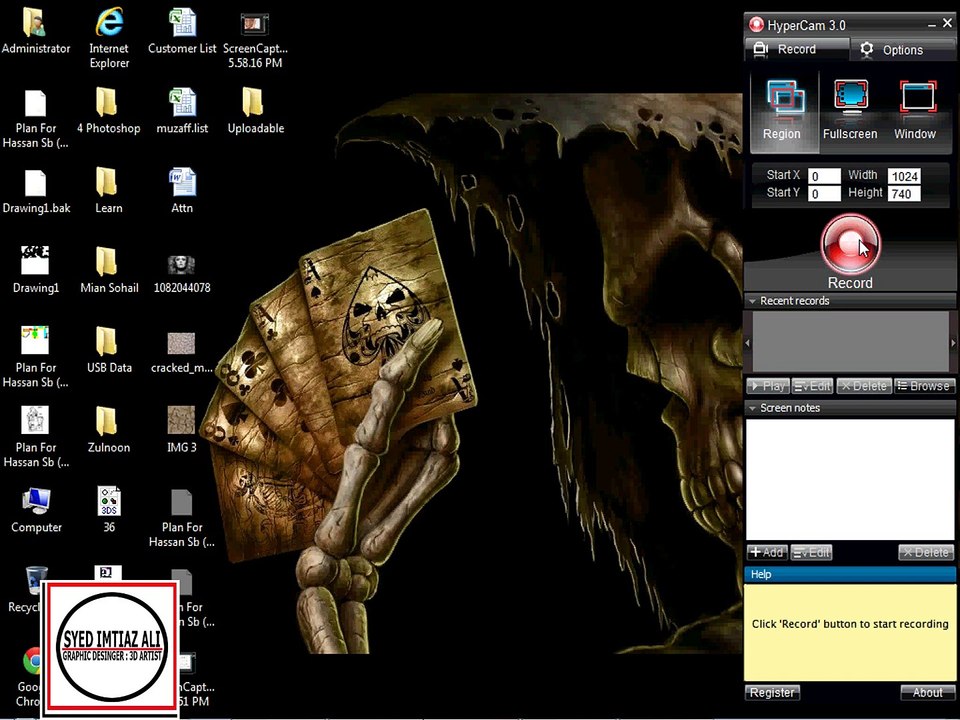Close the HyperCam 3.0 window
The image size is (960, 720).
947,24
